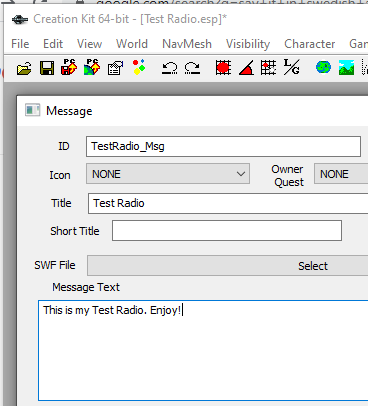Screen dimensions: 368x406
Task: Open the World menu
Action: [x=132, y=44]
